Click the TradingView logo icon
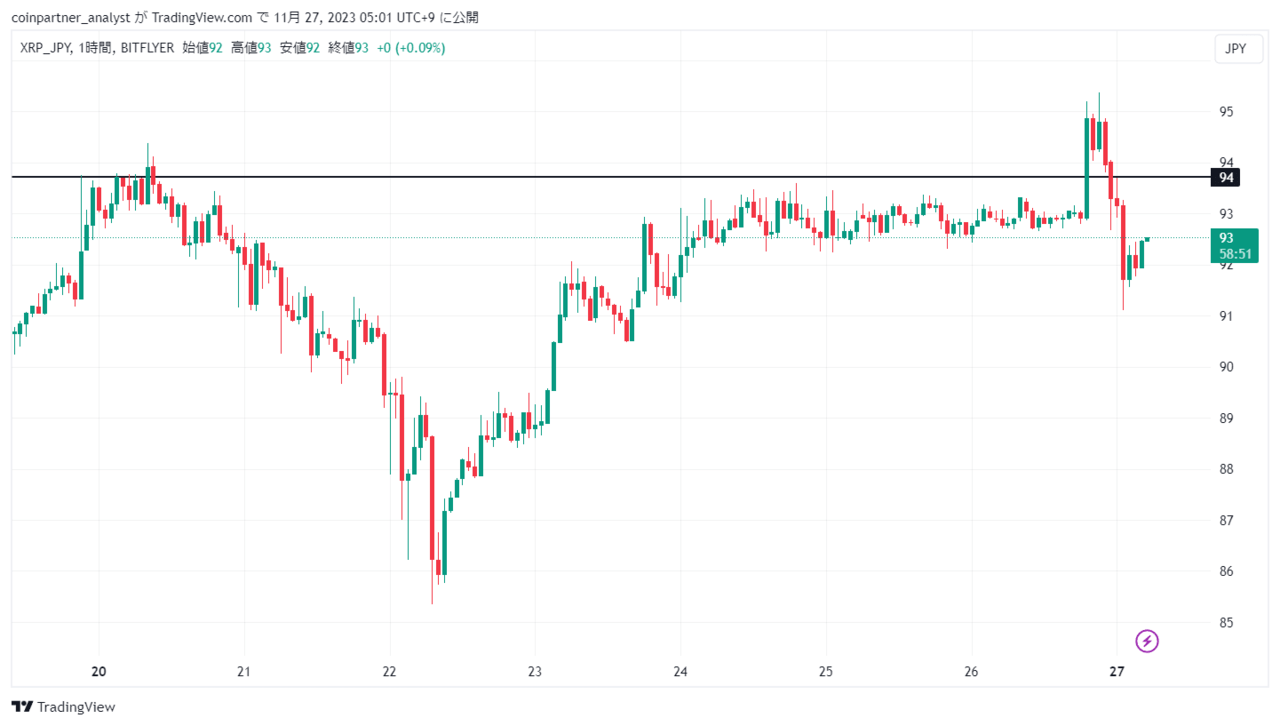This screenshot has height=726, width=1280. pos(22,707)
